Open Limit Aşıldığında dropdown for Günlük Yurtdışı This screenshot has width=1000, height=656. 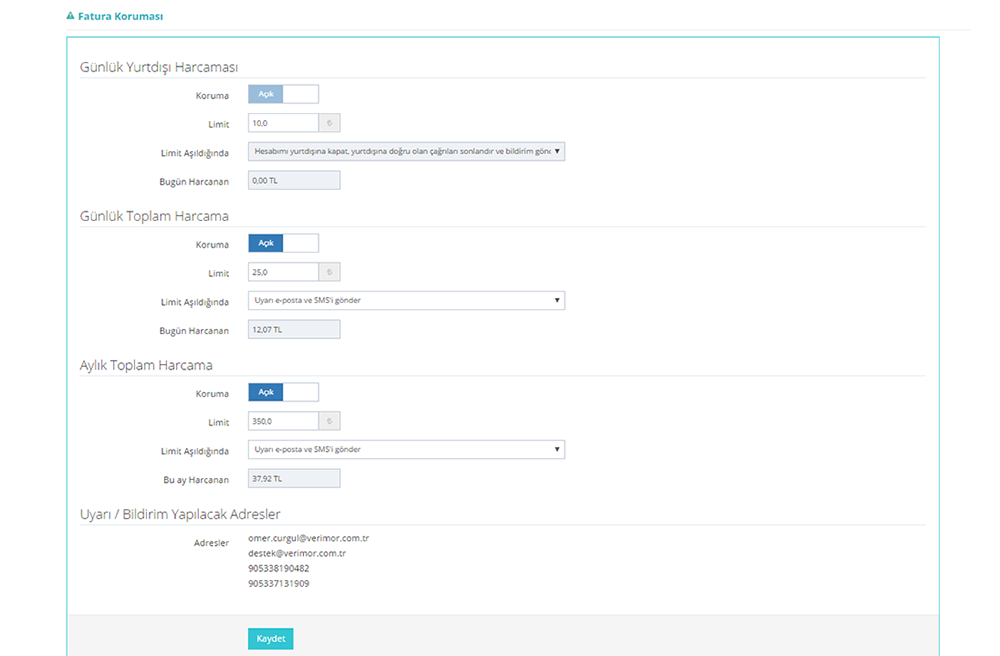(406, 152)
